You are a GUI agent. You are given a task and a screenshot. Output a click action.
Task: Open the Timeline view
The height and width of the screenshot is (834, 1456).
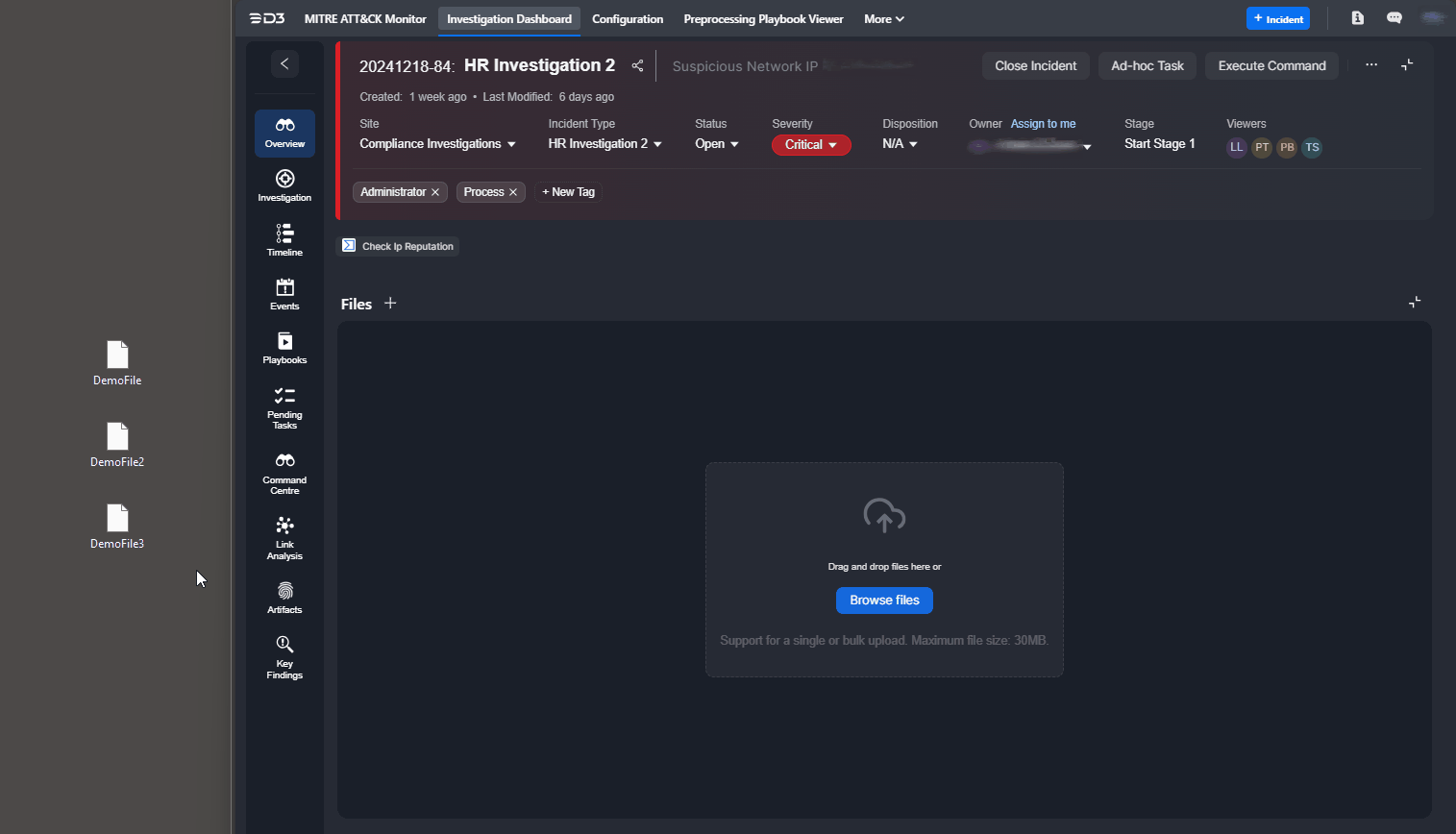[x=284, y=239]
